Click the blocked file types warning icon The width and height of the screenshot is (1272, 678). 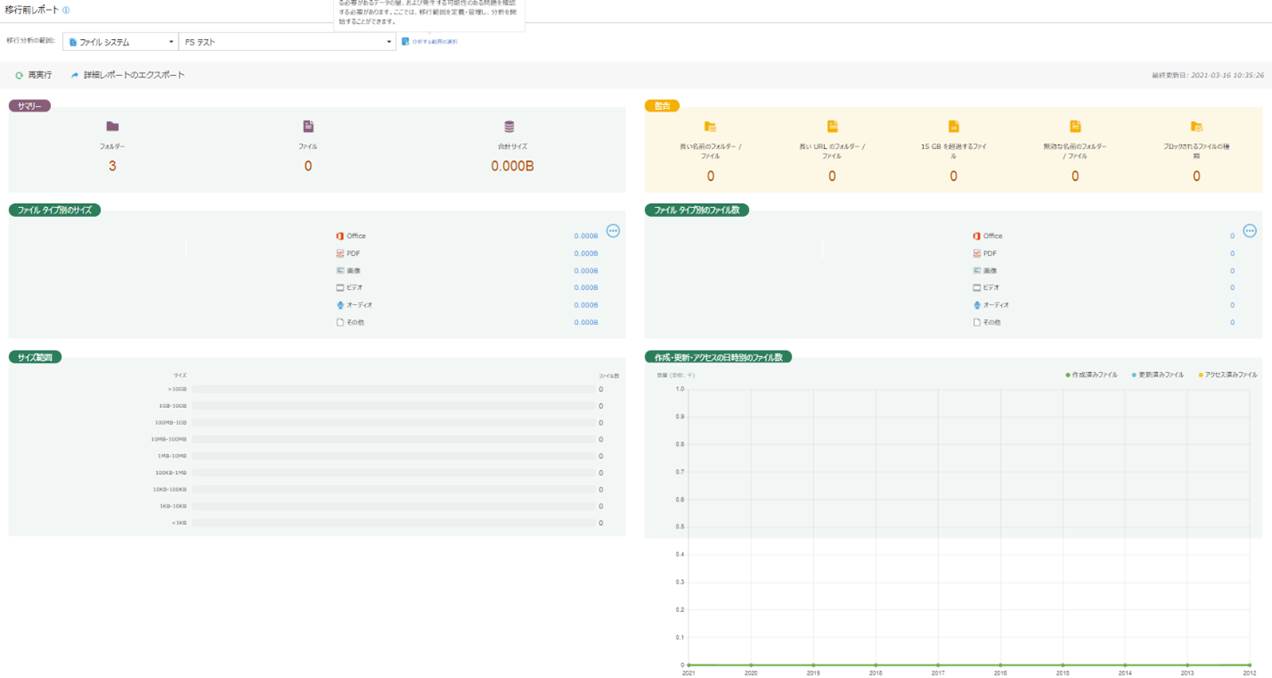1197,127
